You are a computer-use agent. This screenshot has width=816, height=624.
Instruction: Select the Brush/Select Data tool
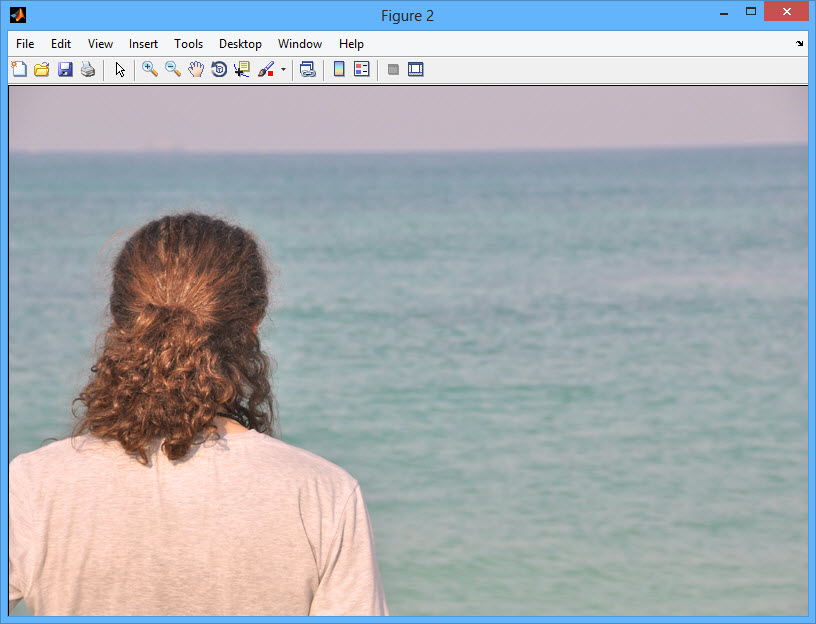[x=266, y=69]
